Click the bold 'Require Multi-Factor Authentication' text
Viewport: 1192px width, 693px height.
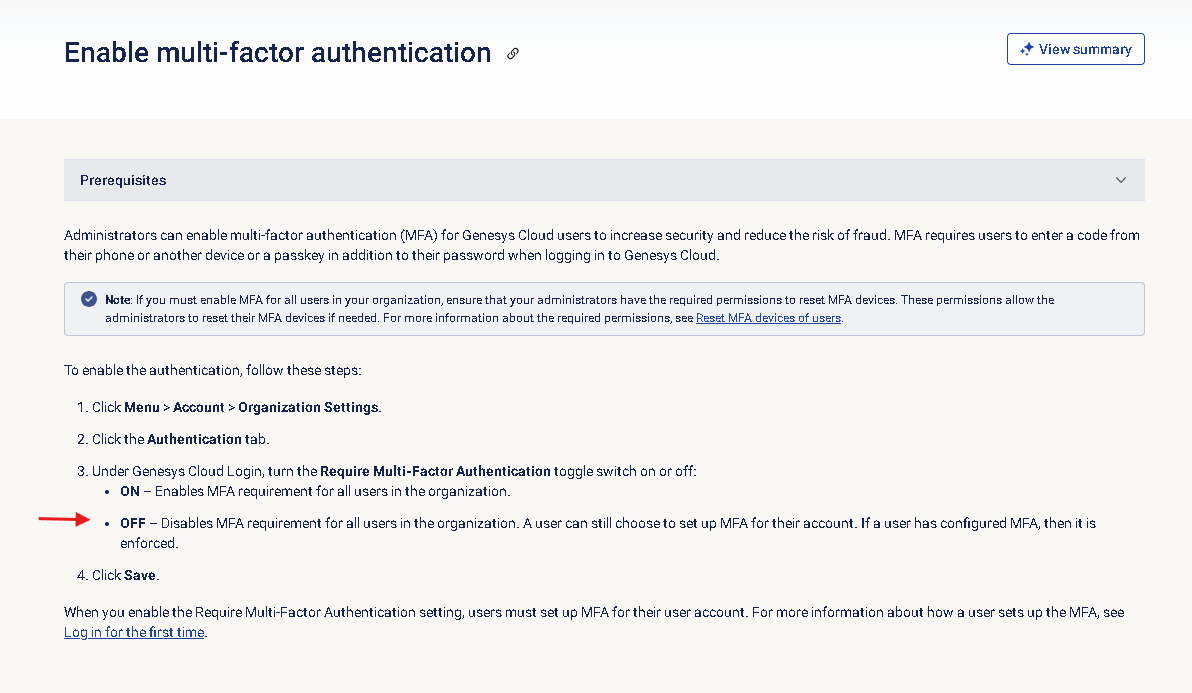(x=435, y=471)
